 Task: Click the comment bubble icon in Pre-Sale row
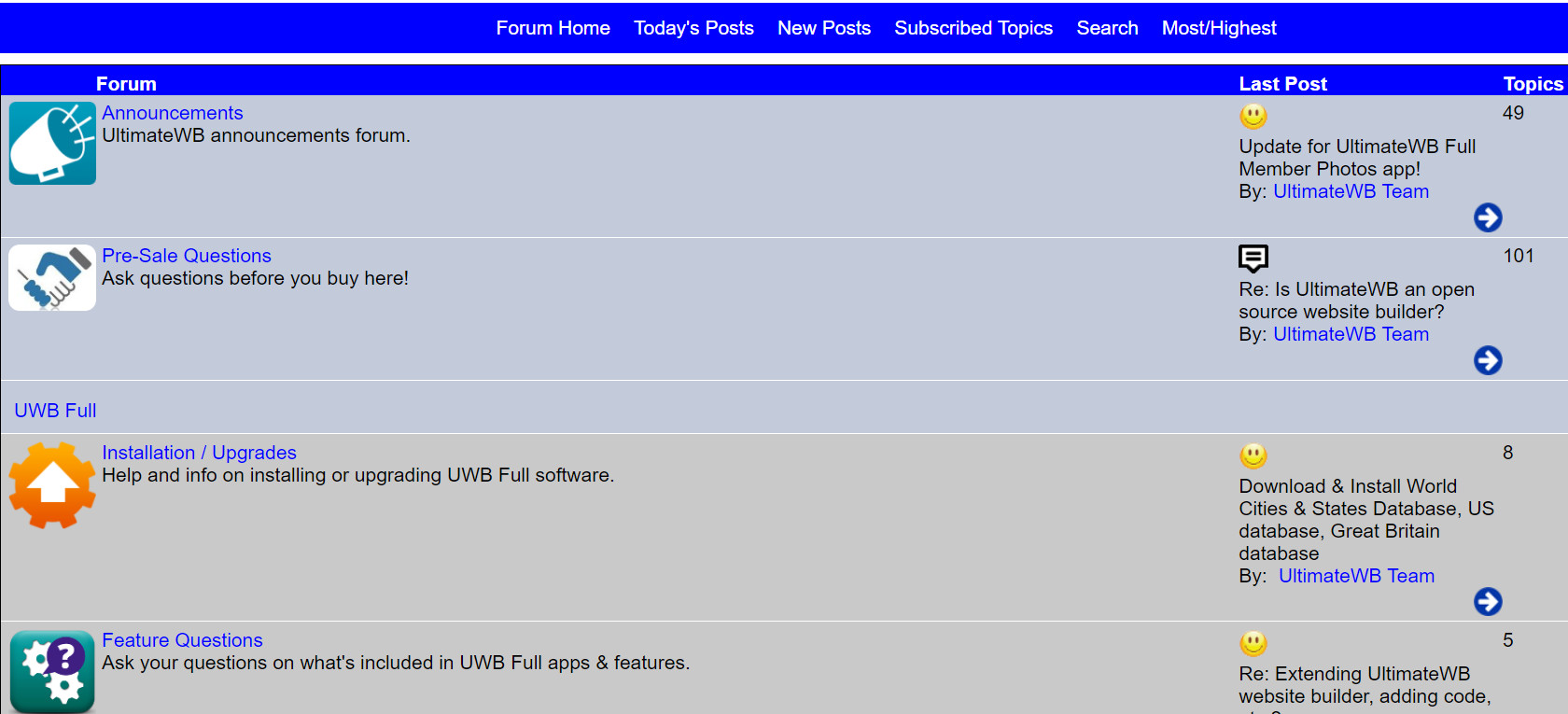(x=1253, y=258)
